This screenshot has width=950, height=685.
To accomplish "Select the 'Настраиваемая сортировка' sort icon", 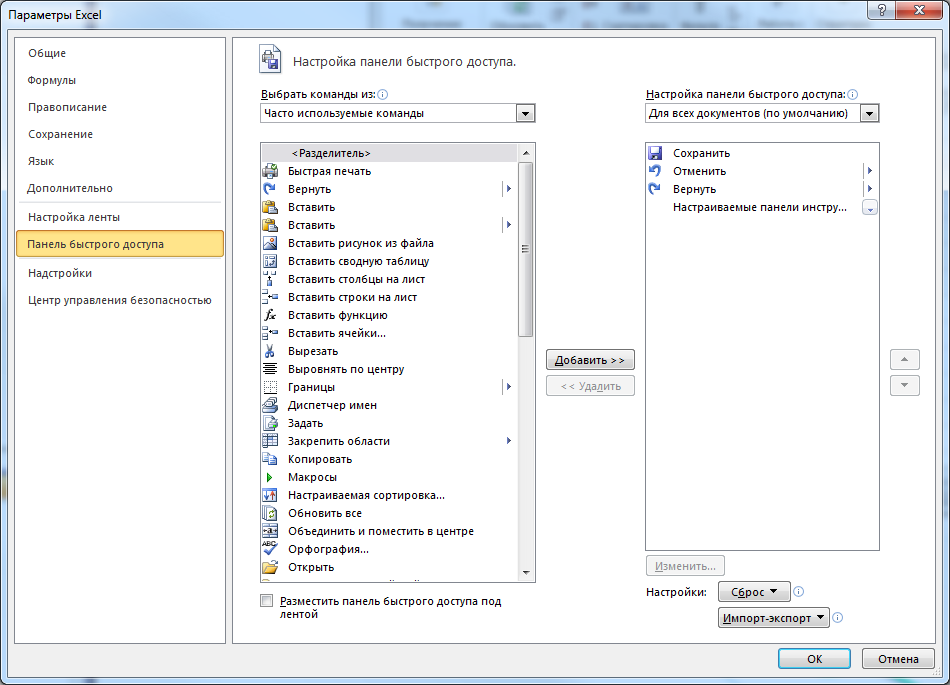I will 270,495.
